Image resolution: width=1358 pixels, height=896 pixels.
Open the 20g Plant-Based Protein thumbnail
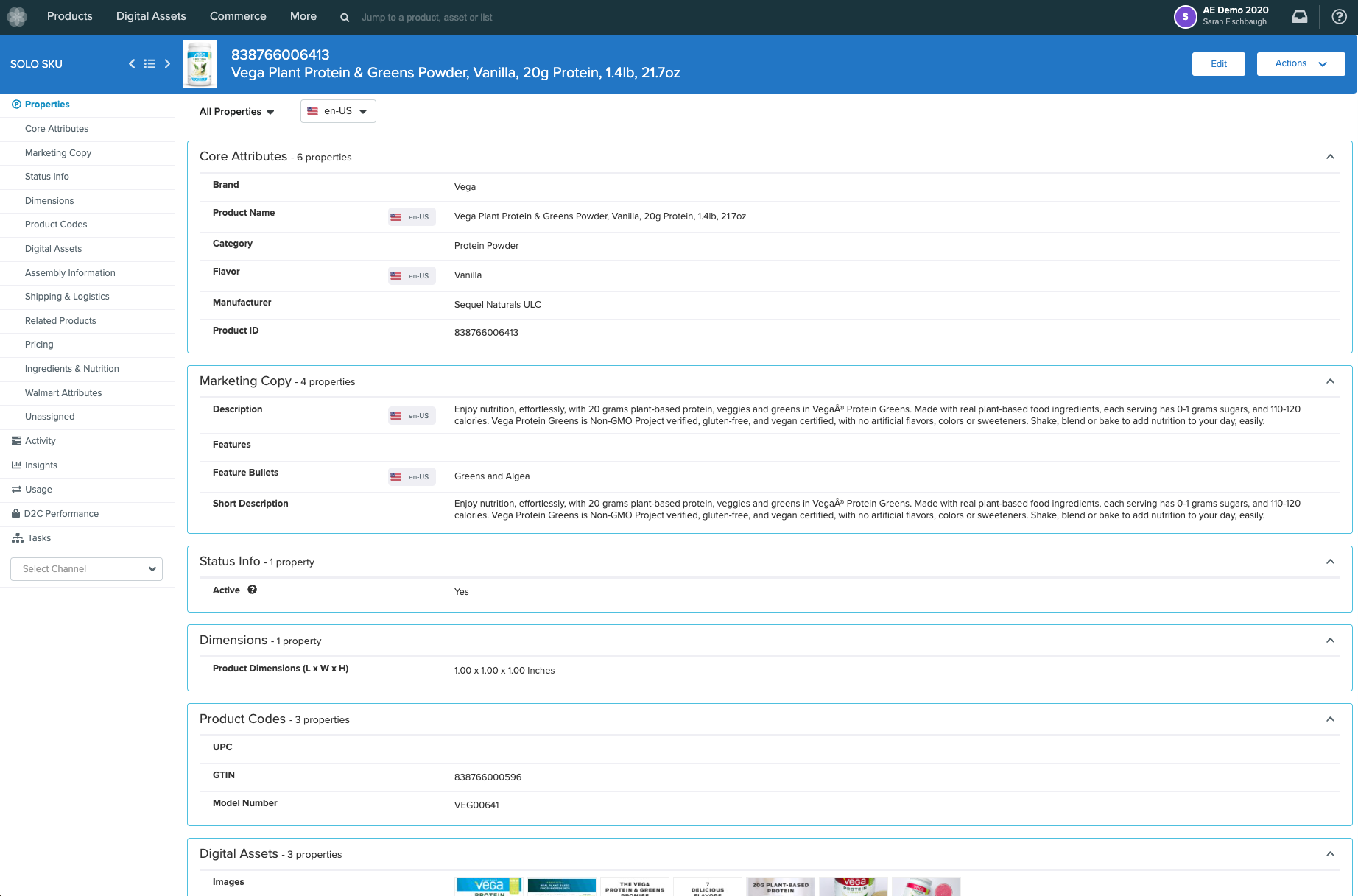(780, 886)
